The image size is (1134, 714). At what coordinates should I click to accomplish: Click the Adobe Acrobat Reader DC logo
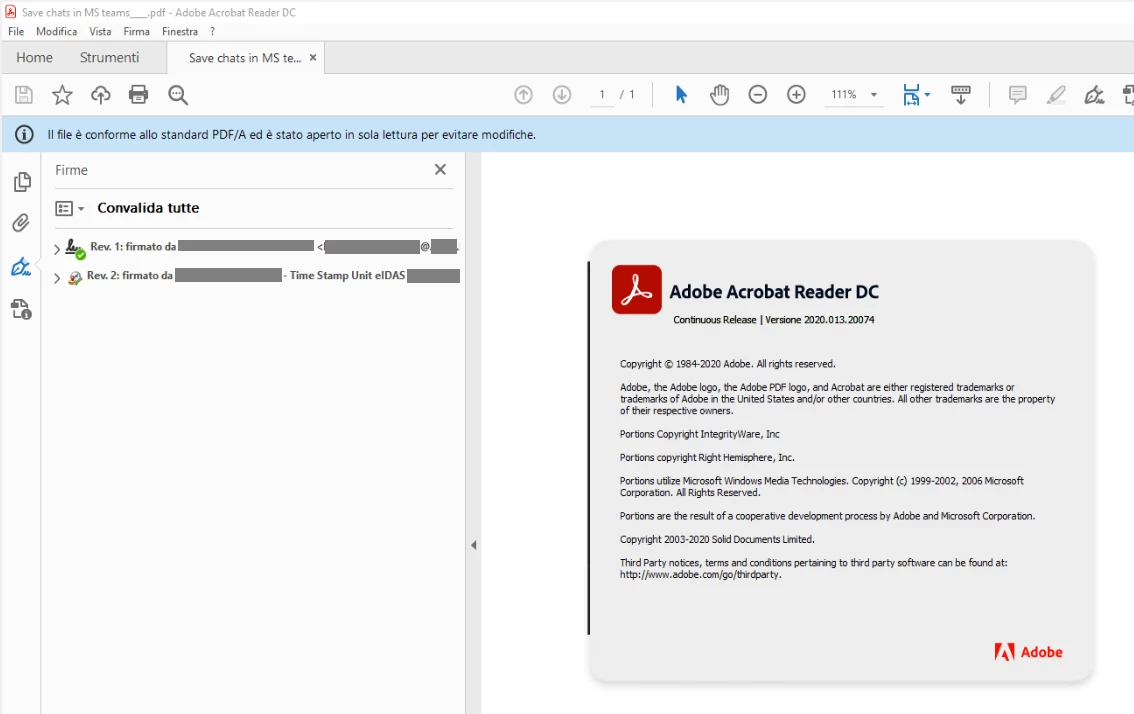pyautogui.click(x=636, y=289)
